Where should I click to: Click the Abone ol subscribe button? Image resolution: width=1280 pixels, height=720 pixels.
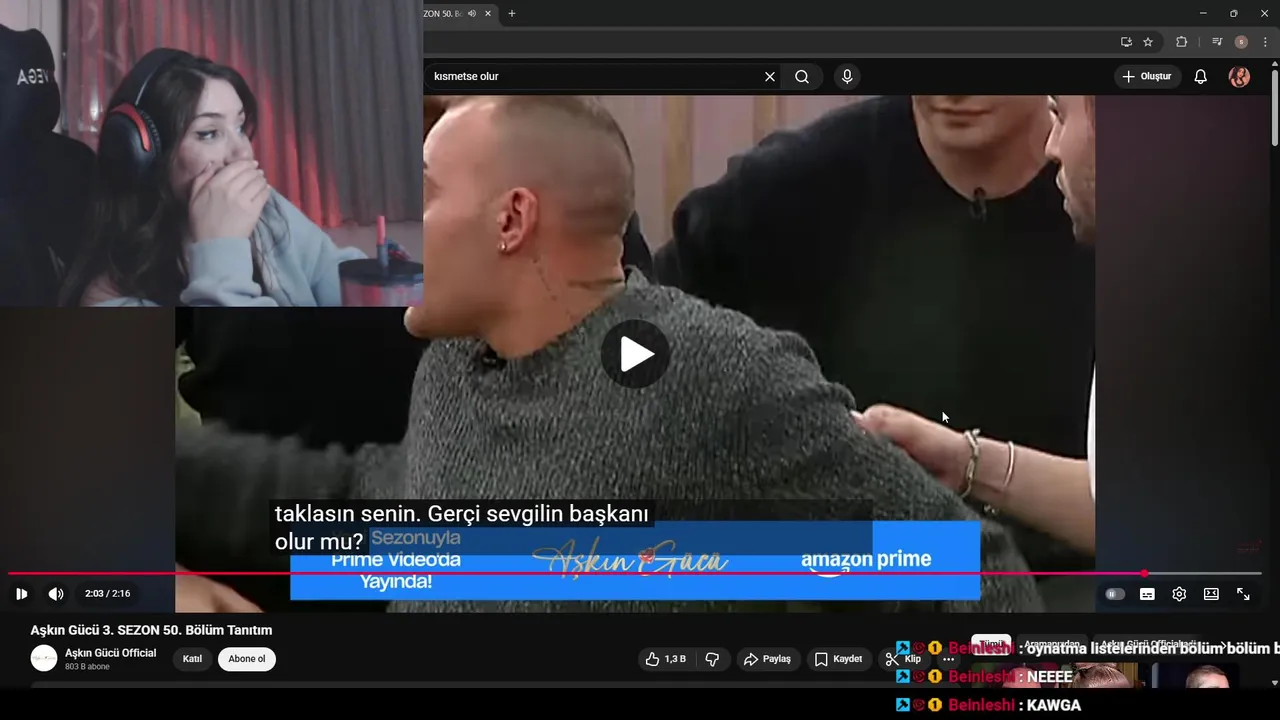pyautogui.click(x=247, y=659)
